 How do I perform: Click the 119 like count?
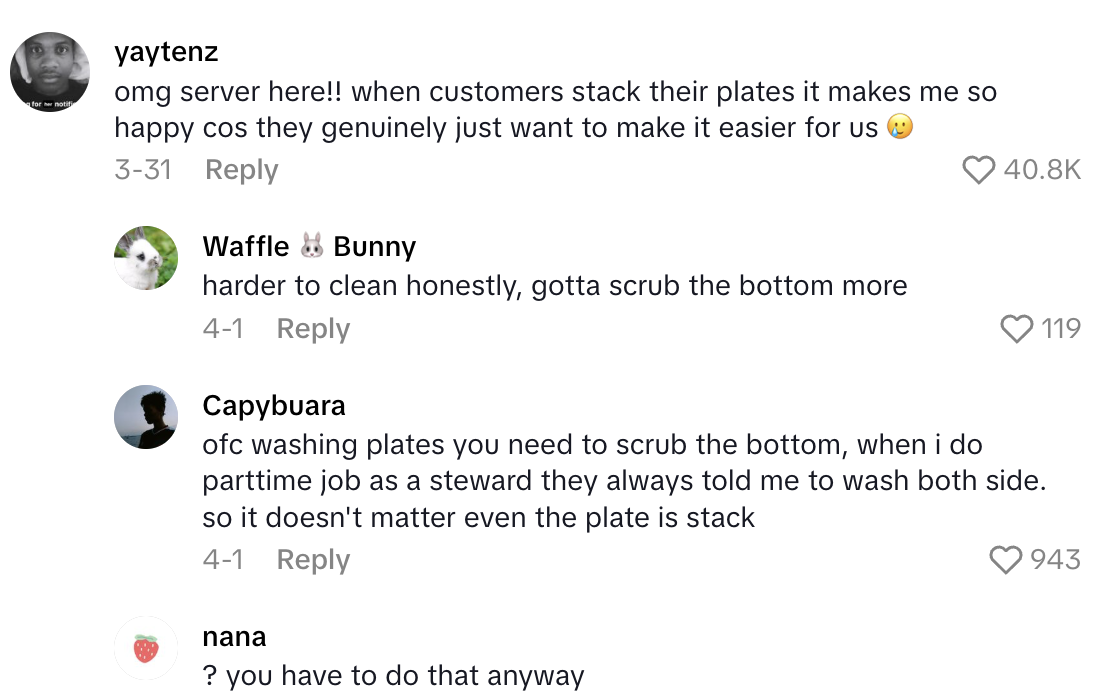point(1063,328)
